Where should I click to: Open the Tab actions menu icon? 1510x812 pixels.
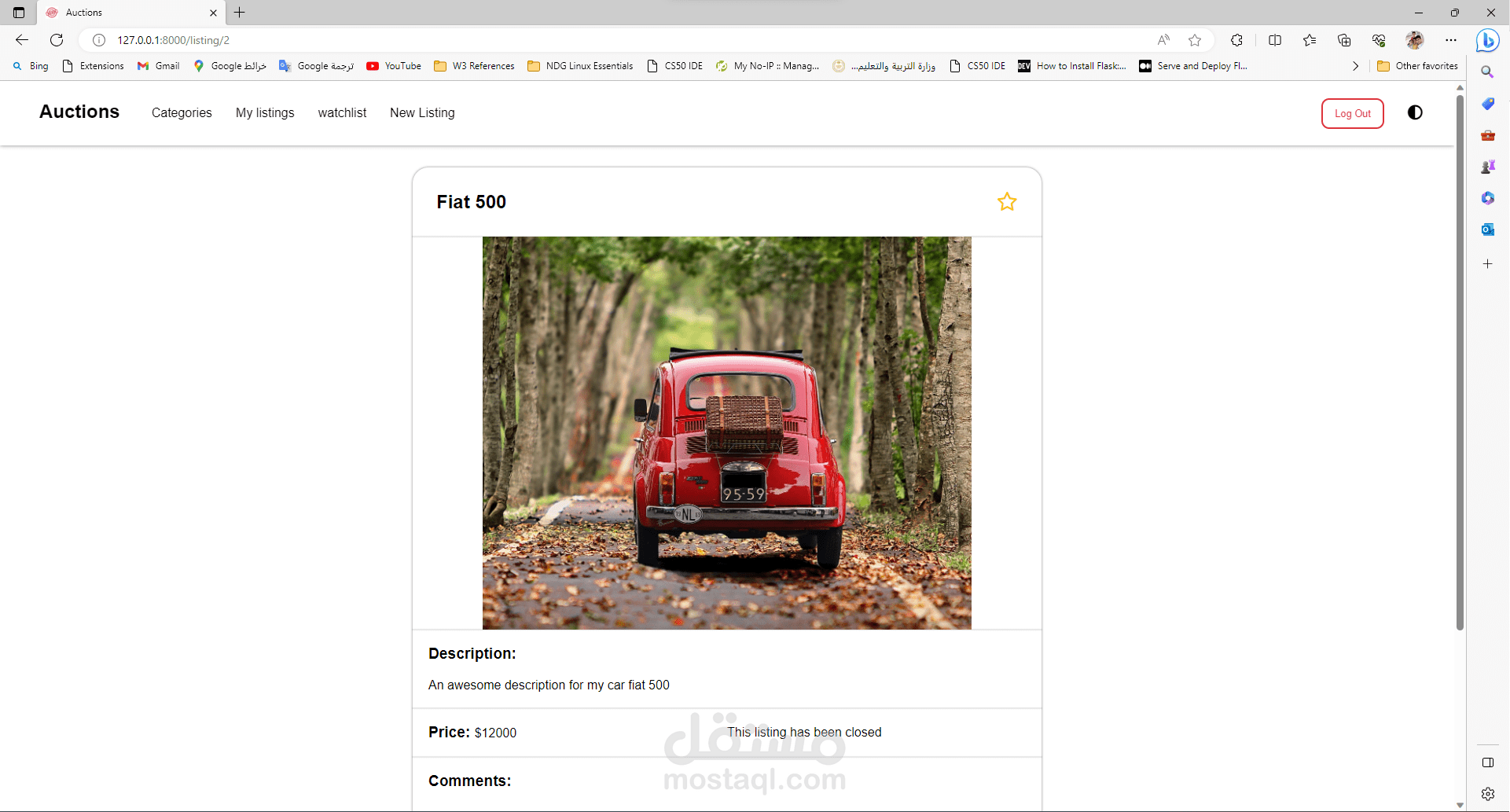coord(19,13)
